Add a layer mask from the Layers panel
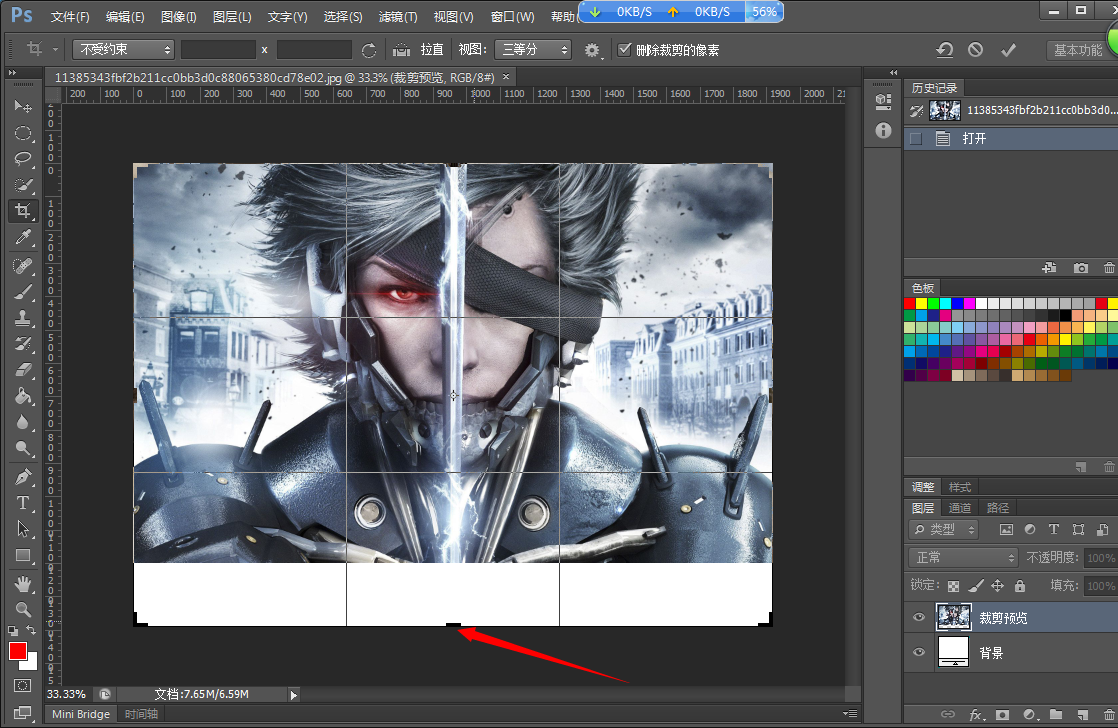This screenshot has height=728, width=1118. tap(1002, 714)
